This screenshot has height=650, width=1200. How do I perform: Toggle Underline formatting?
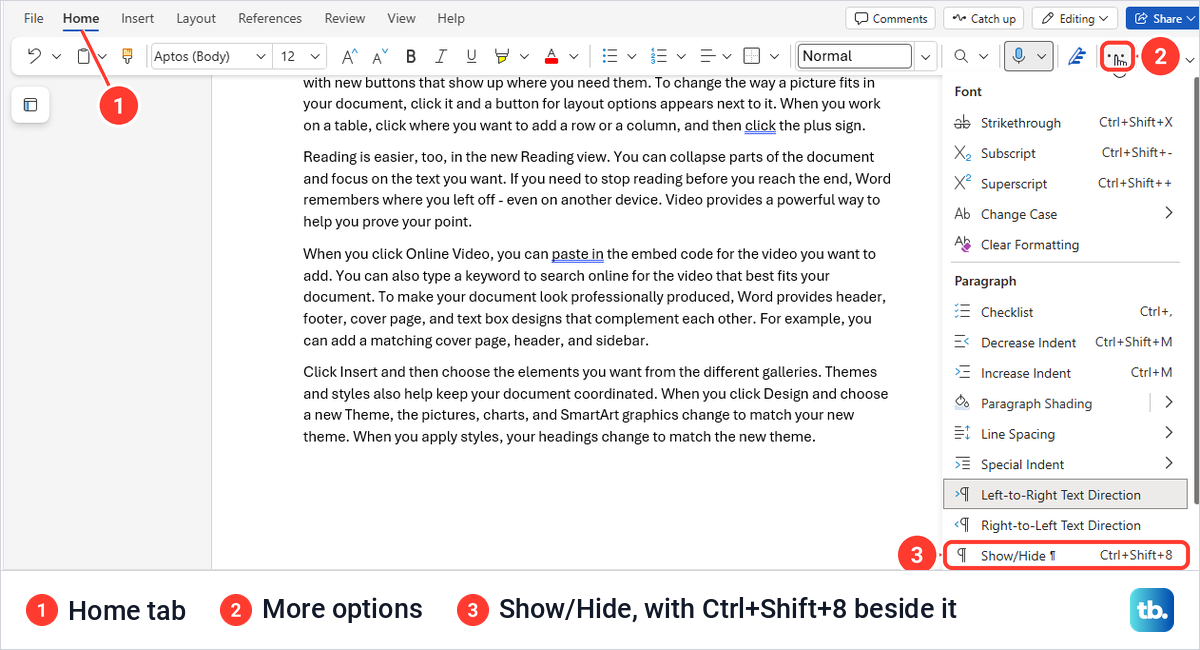(x=472, y=56)
